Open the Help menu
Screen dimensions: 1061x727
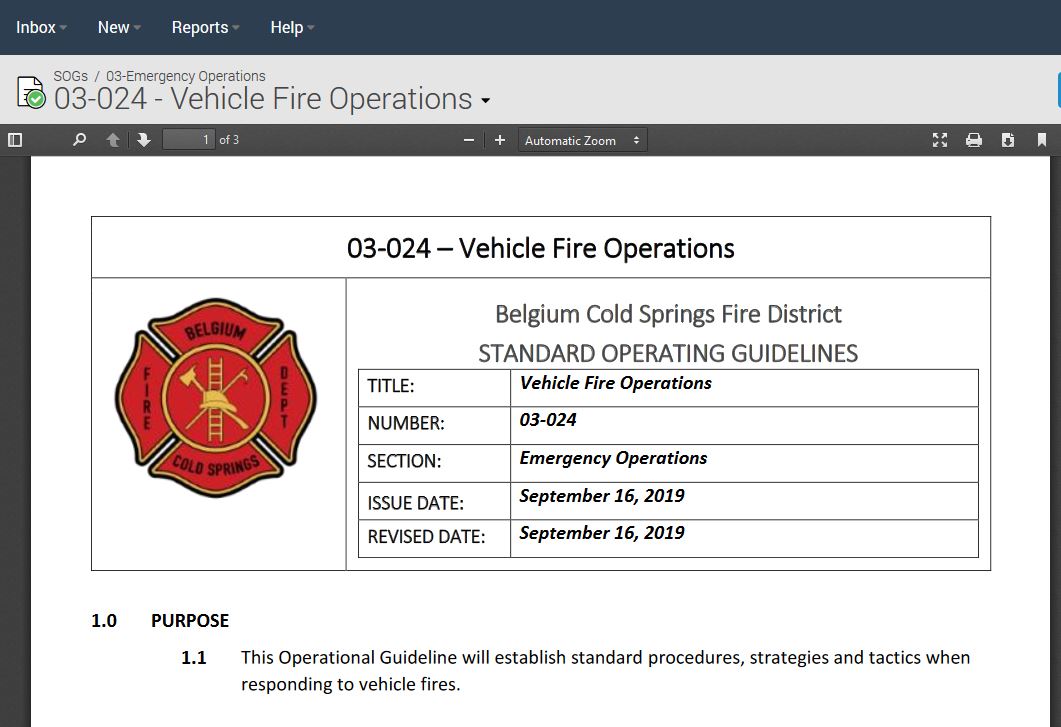click(292, 27)
